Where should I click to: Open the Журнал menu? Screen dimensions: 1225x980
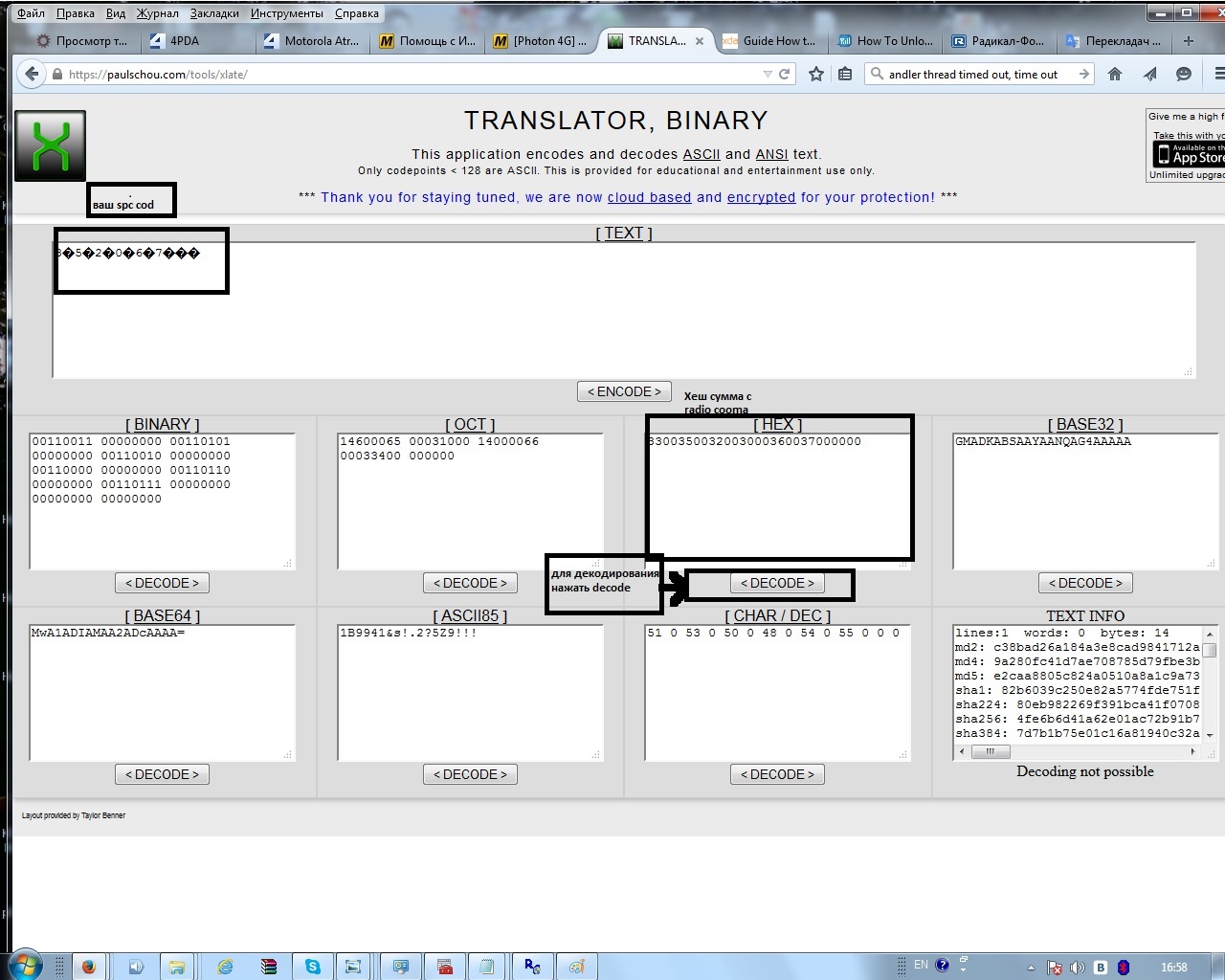tap(157, 13)
